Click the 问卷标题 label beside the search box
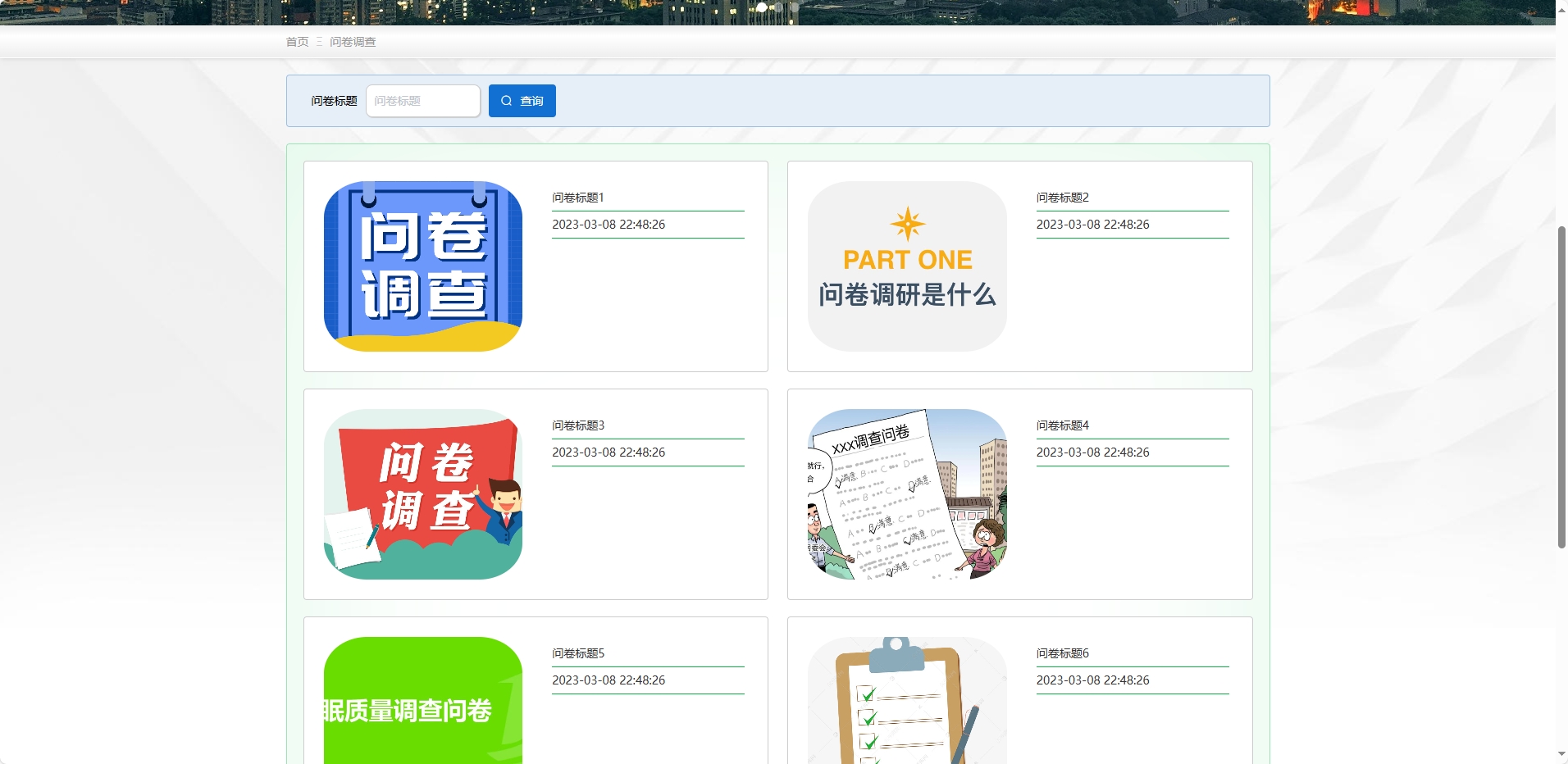Screen dimensions: 1568x764 pyautogui.click(x=334, y=101)
